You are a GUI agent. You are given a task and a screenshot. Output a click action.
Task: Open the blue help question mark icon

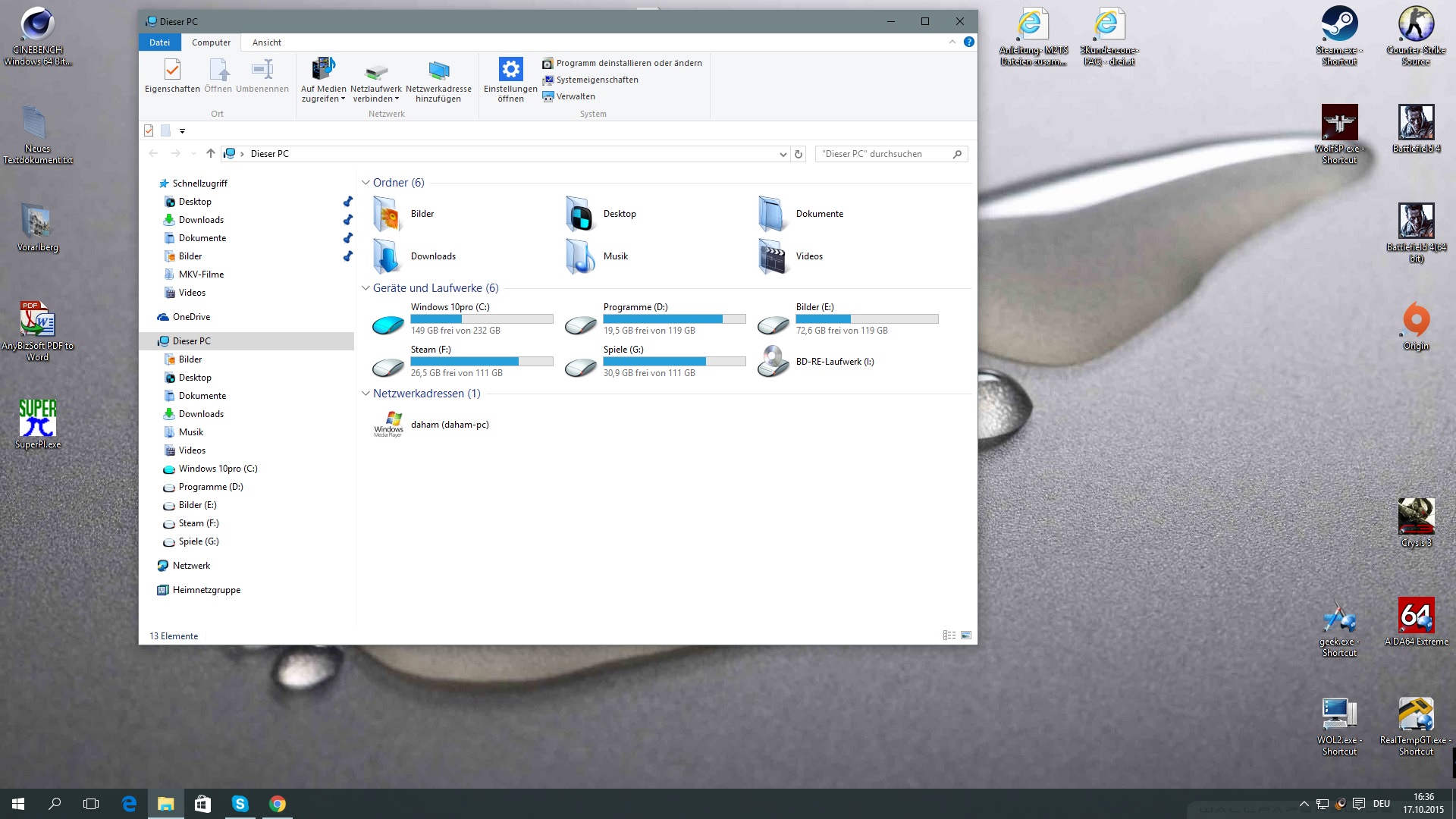(968, 42)
